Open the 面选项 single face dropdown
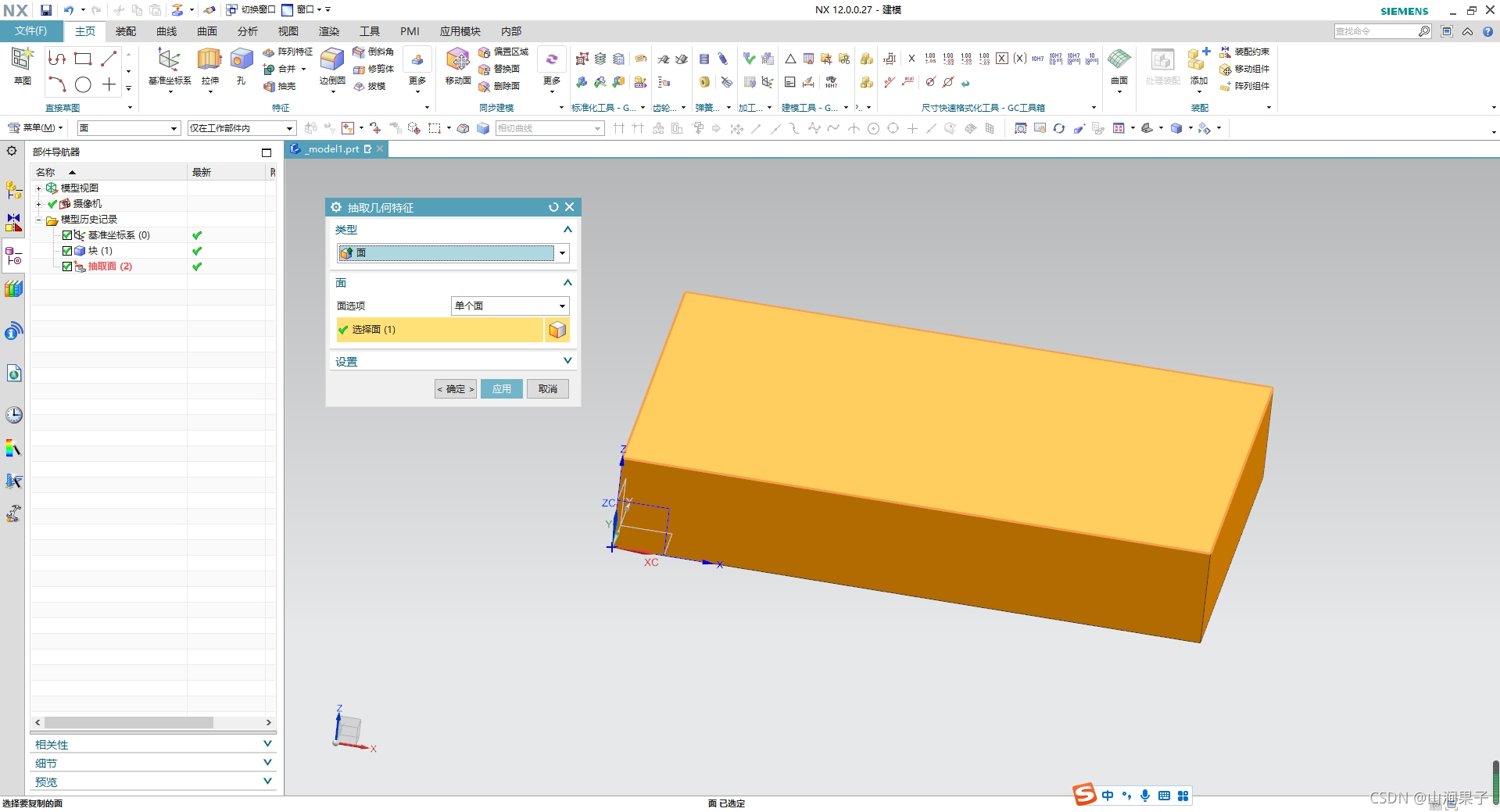The height and width of the screenshot is (812, 1500). (510, 306)
